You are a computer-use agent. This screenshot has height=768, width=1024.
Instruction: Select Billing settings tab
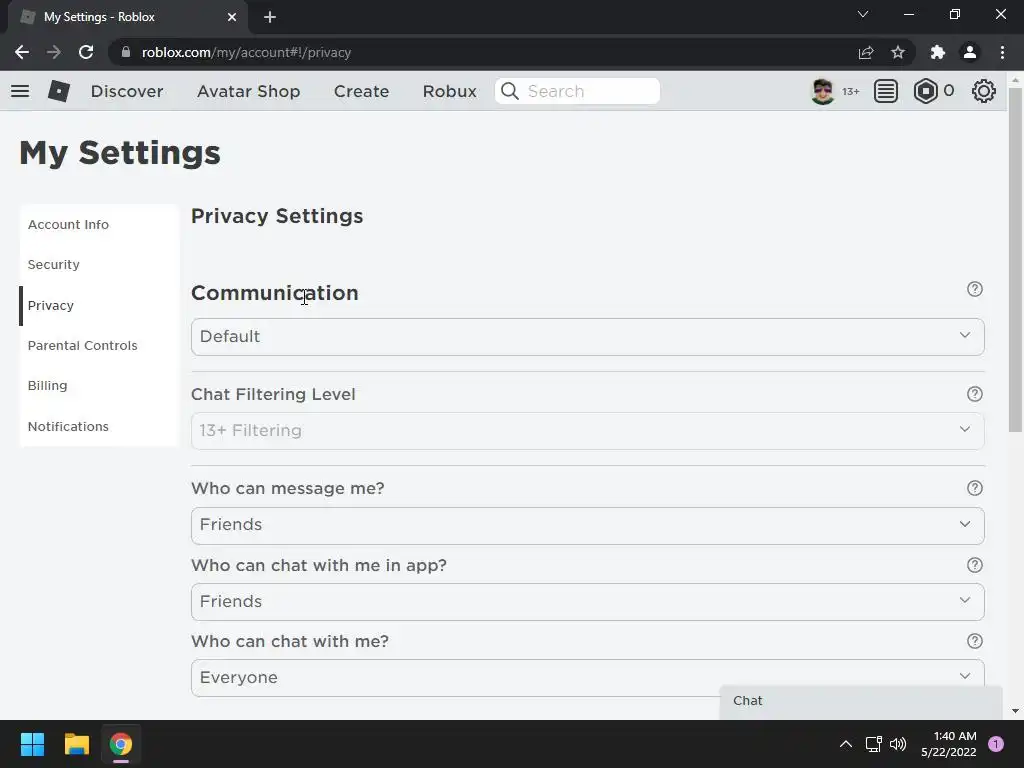pos(99,385)
